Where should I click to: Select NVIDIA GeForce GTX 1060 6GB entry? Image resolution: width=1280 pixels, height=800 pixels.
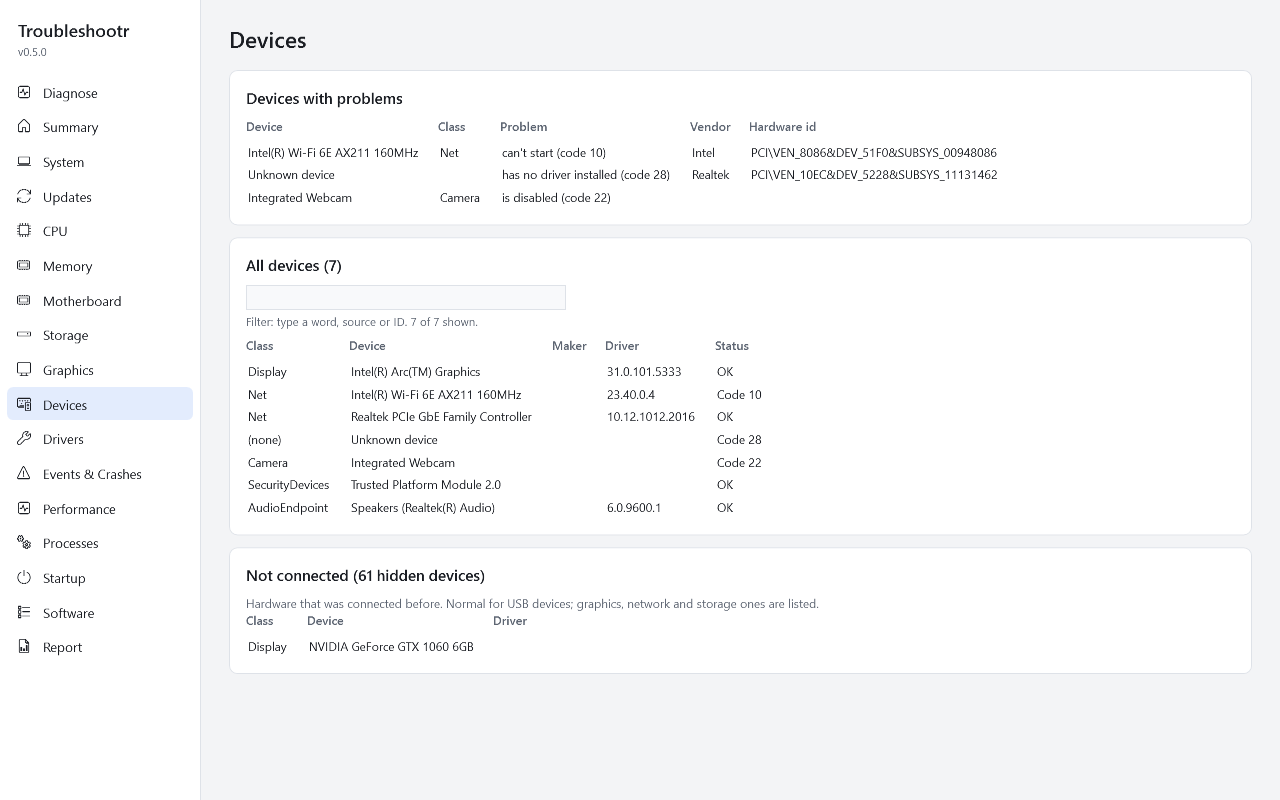pos(391,647)
